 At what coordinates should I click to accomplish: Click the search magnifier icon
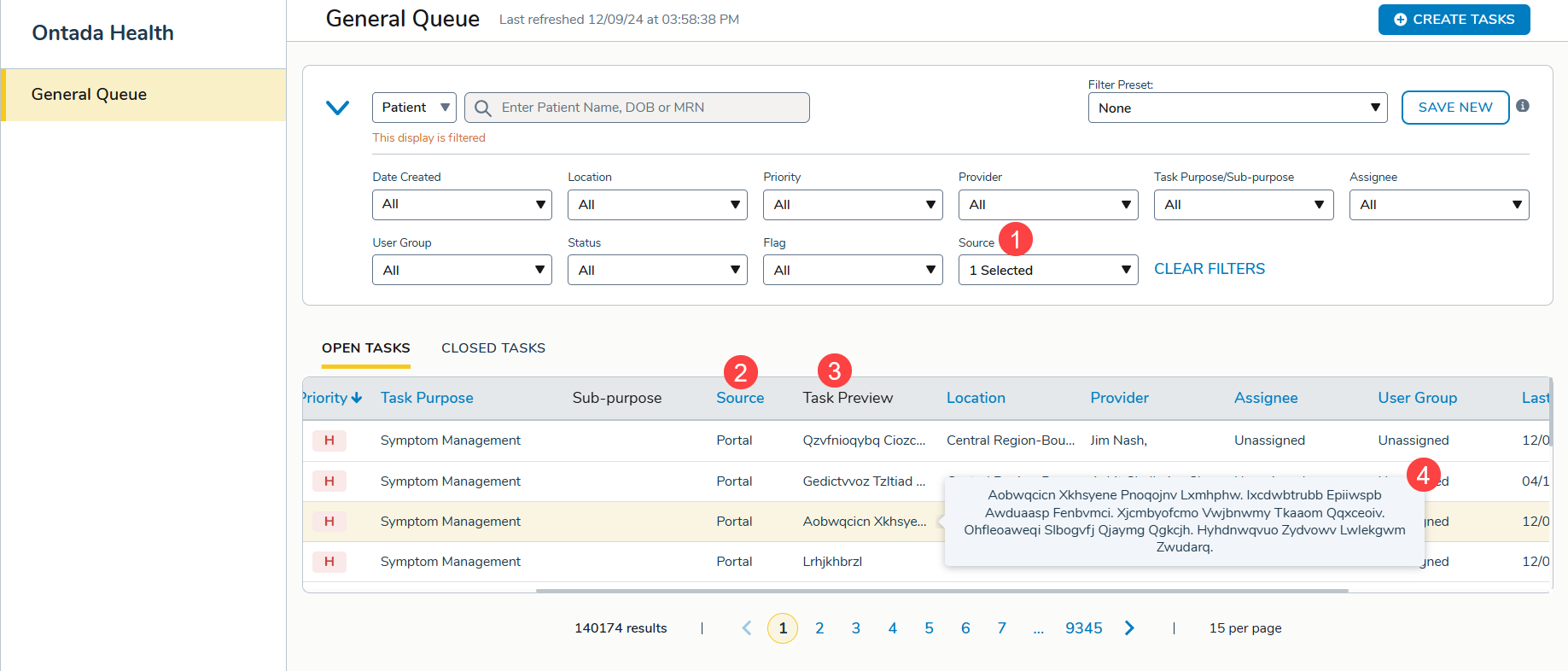coord(482,108)
